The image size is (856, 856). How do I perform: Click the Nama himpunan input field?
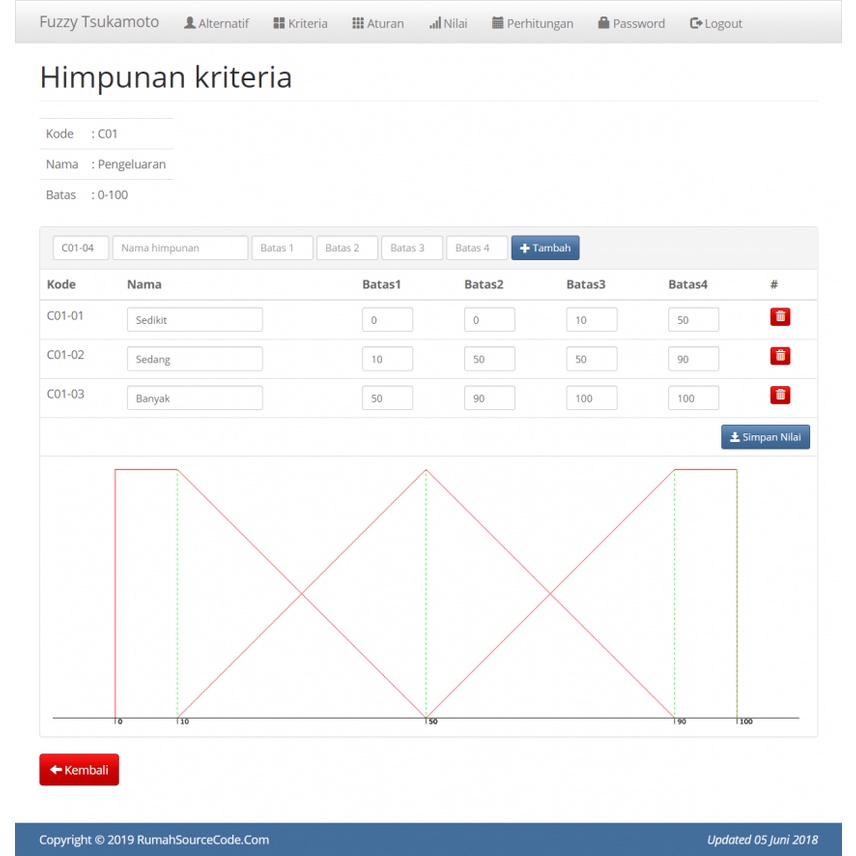[x=180, y=247]
